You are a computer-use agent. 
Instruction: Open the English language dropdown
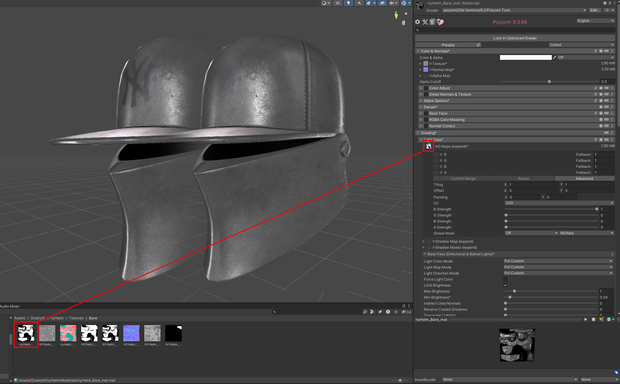[x=595, y=21]
